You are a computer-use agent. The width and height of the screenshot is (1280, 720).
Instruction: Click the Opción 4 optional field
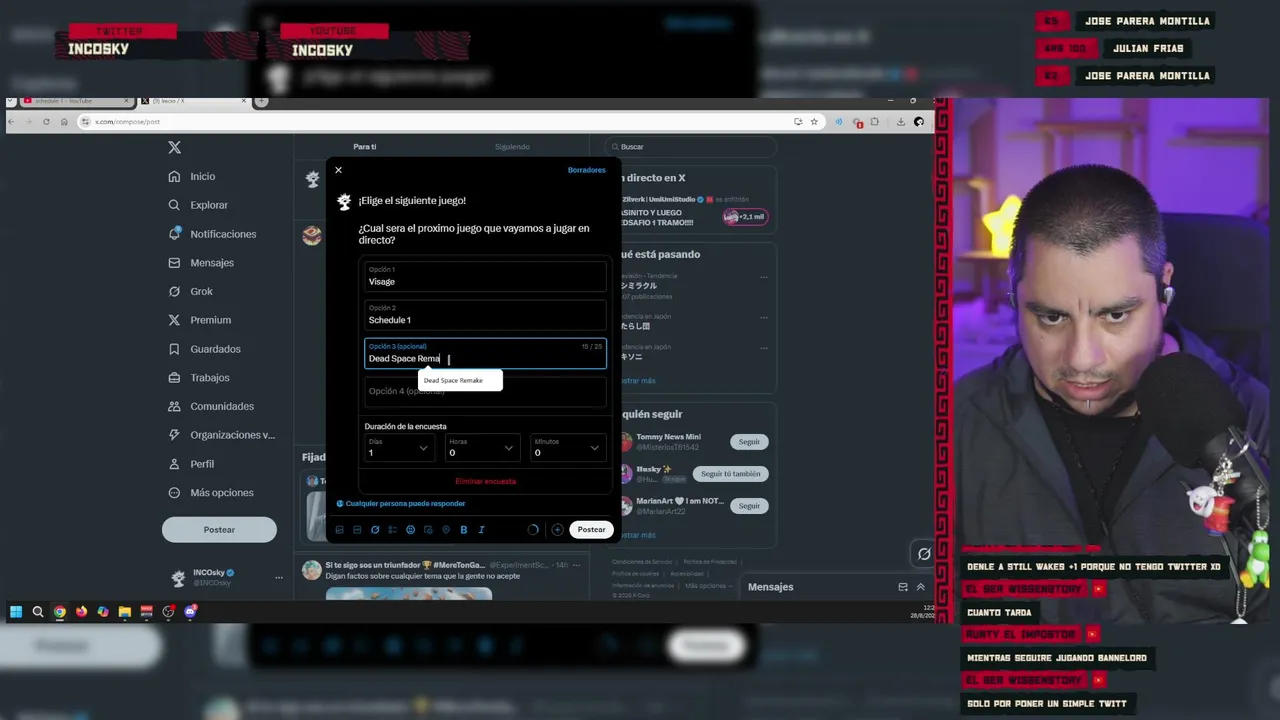(485, 391)
